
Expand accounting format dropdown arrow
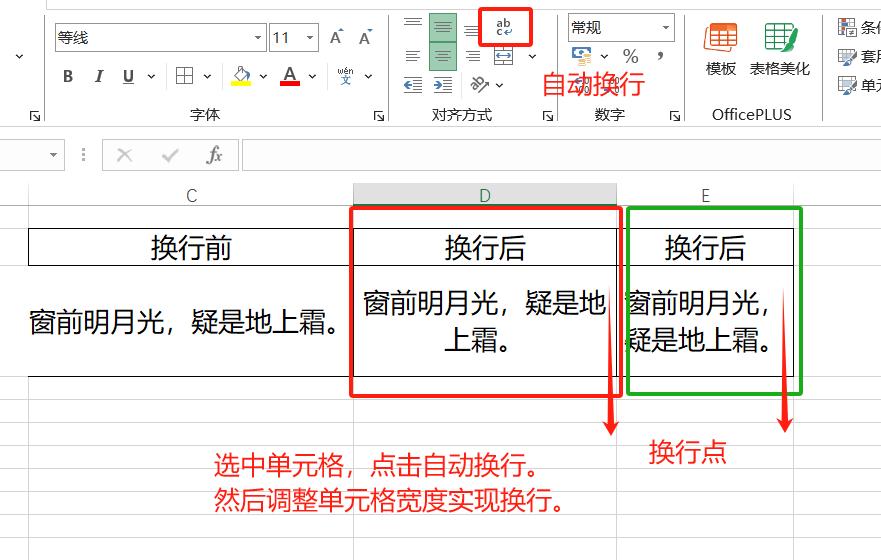605,56
